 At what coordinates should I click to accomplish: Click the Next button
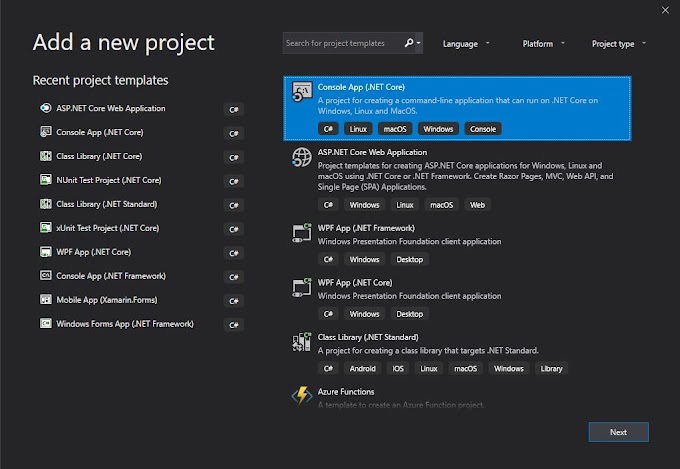[618, 432]
